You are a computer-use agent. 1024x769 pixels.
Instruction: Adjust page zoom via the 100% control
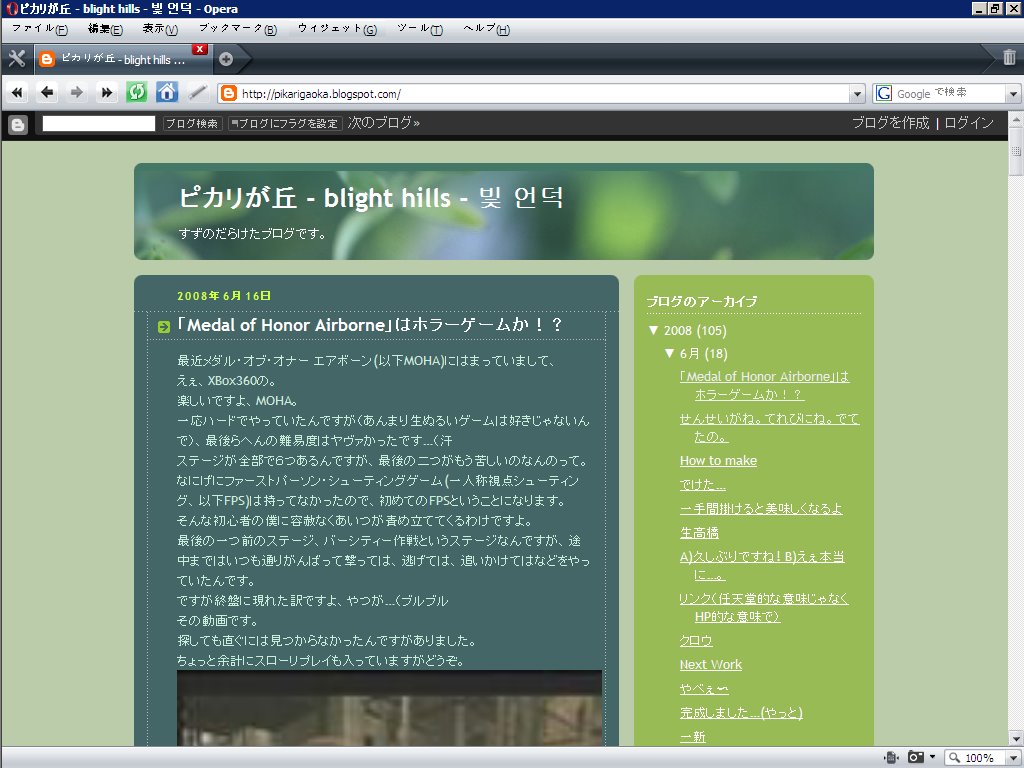(977, 757)
